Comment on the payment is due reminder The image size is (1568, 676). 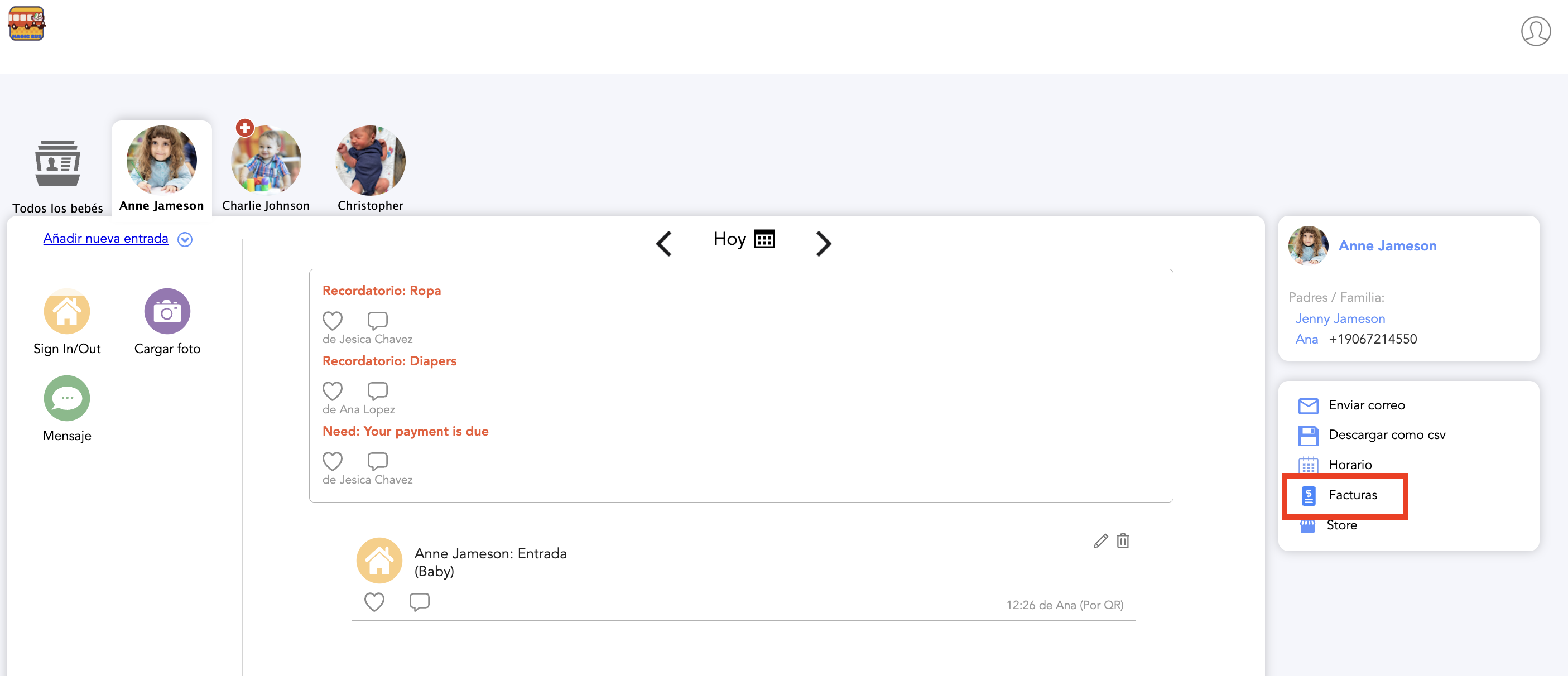(x=377, y=461)
